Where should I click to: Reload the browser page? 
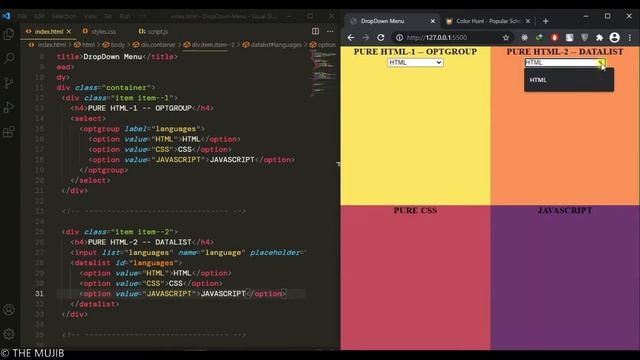[381, 38]
